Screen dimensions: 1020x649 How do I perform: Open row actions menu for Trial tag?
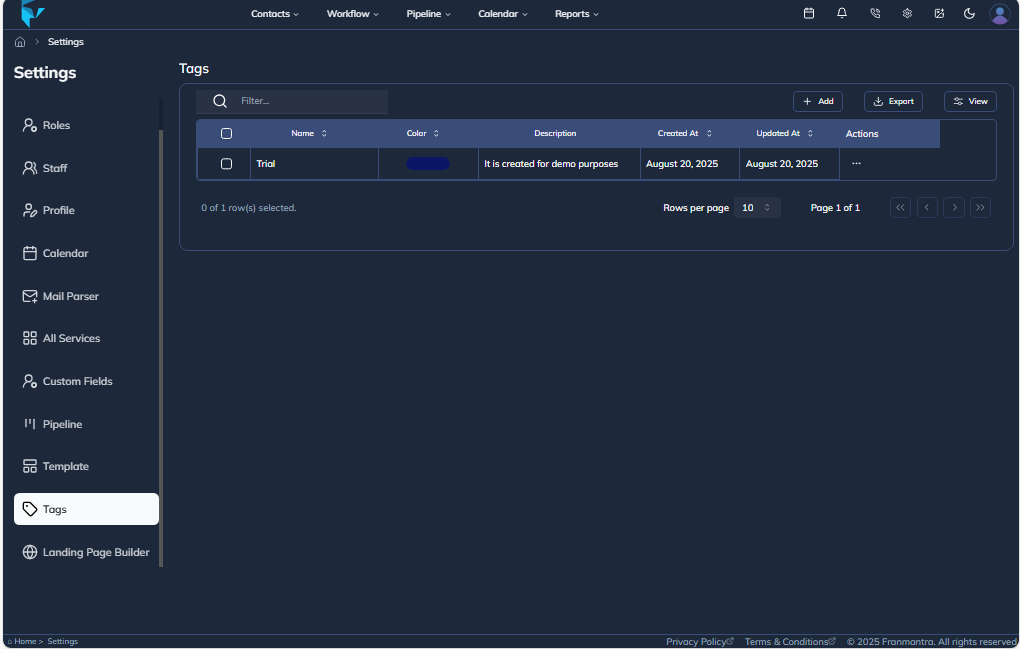click(856, 163)
